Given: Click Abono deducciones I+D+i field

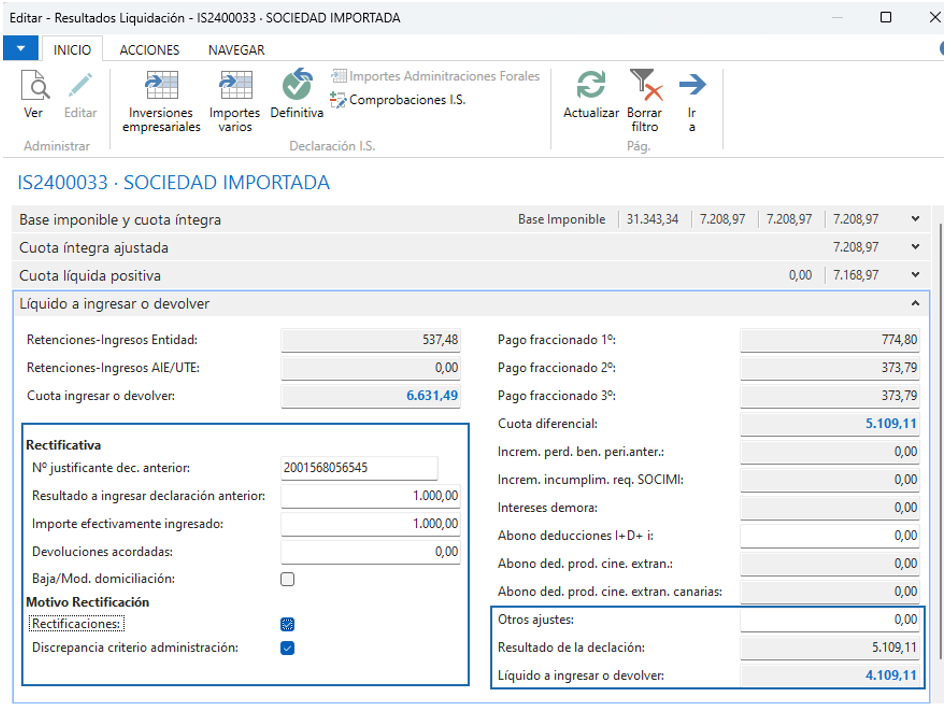Looking at the screenshot, I should [830, 536].
